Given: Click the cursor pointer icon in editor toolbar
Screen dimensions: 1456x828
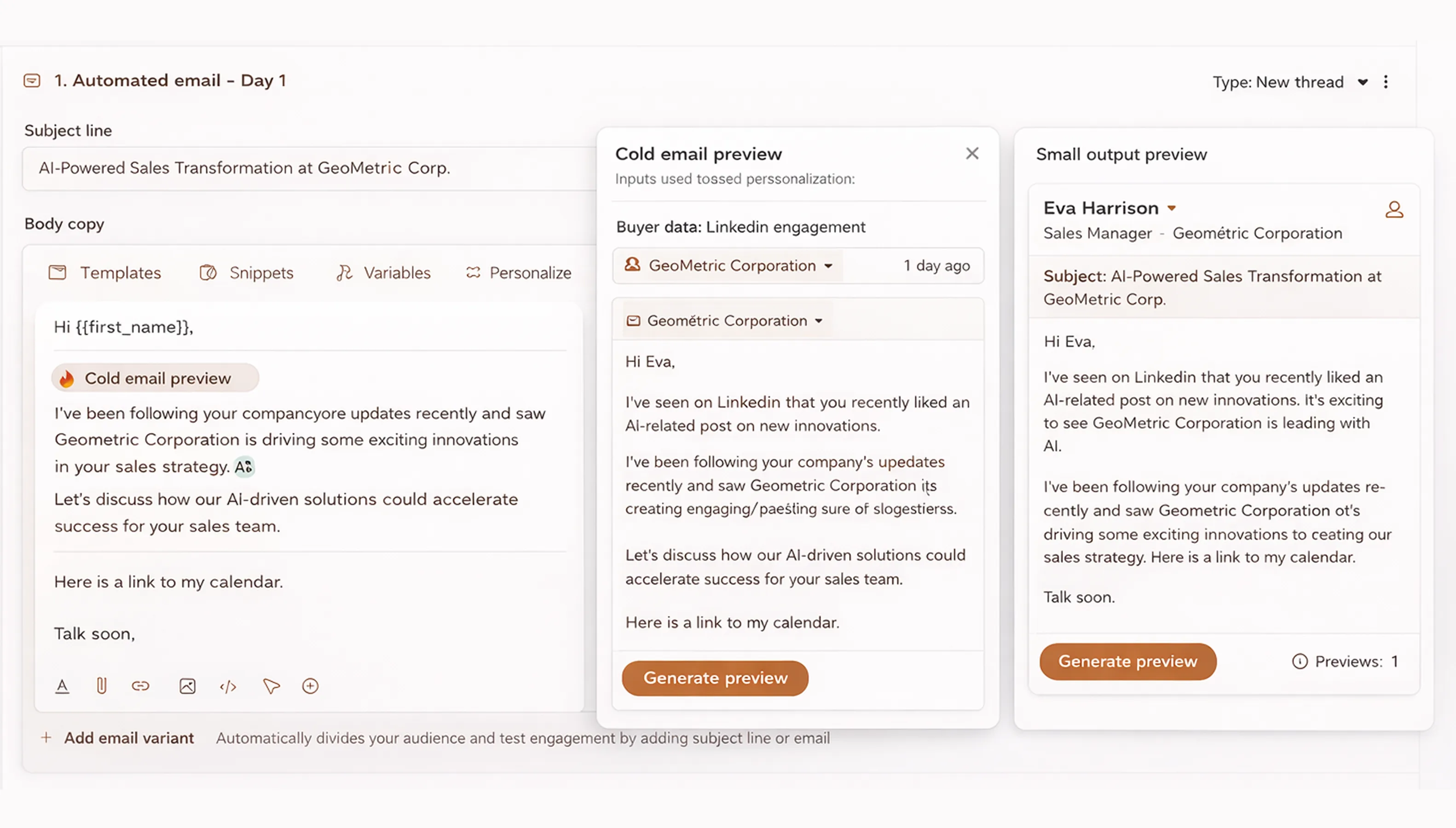Looking at the screenshot, I should pos(272,686).
